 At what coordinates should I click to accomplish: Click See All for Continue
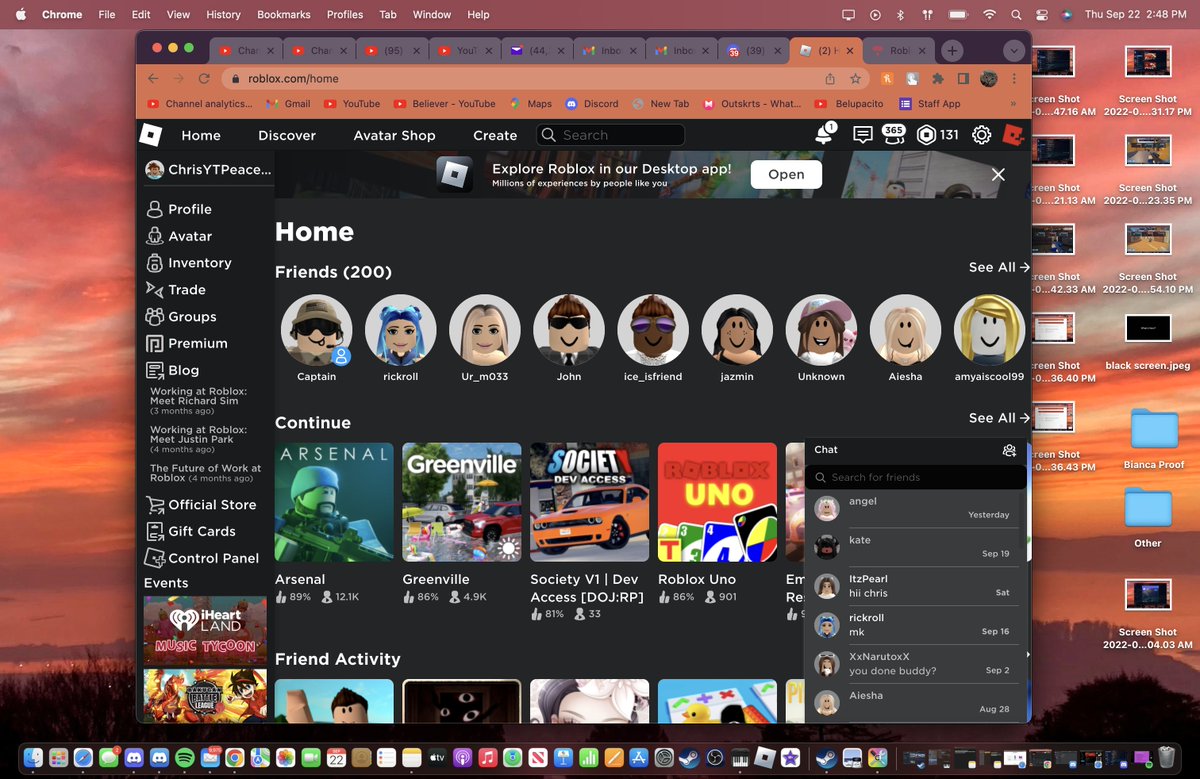pos(999,418)
